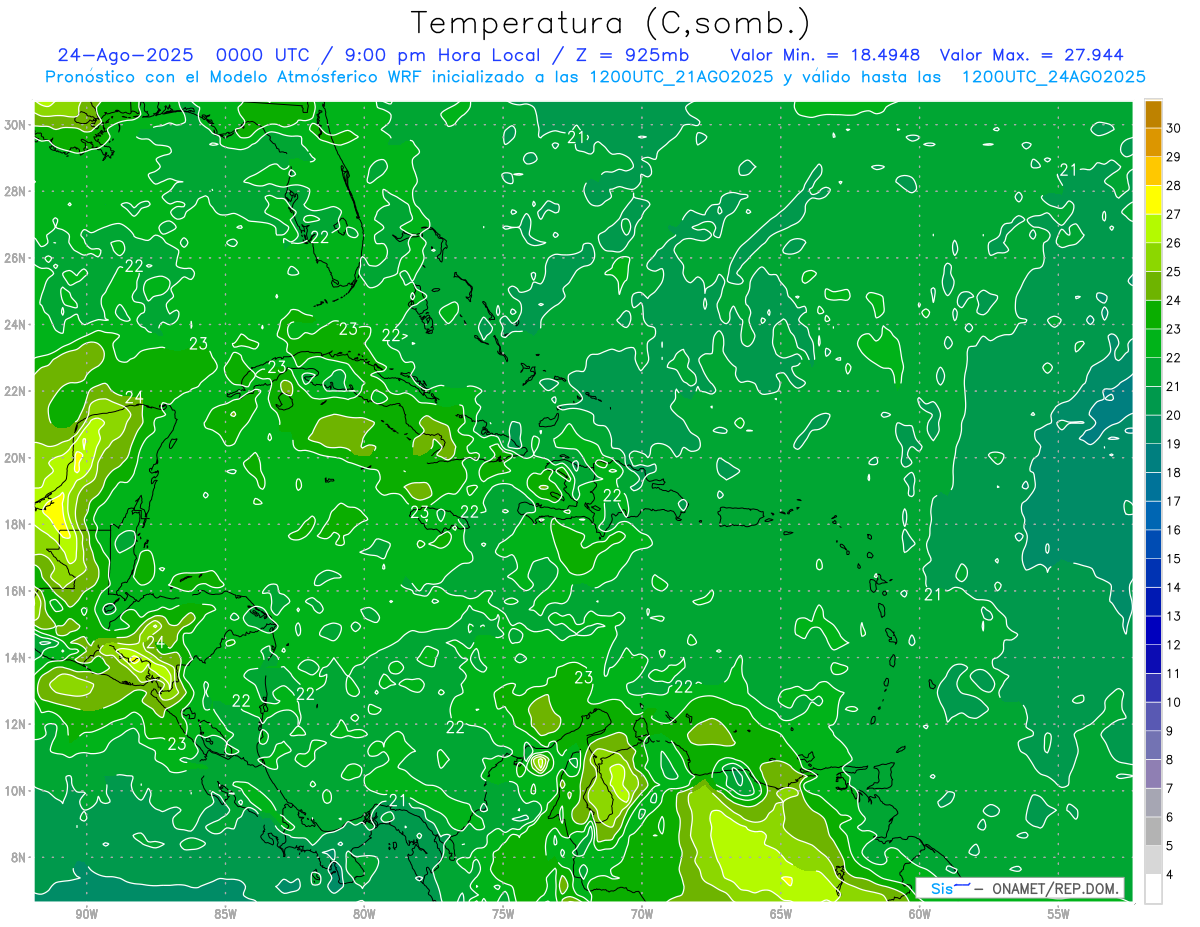The width and height of the screenshot is (1200, 927).
Task: Click latitude axis label "16N"
Action: tap(15, 591)
